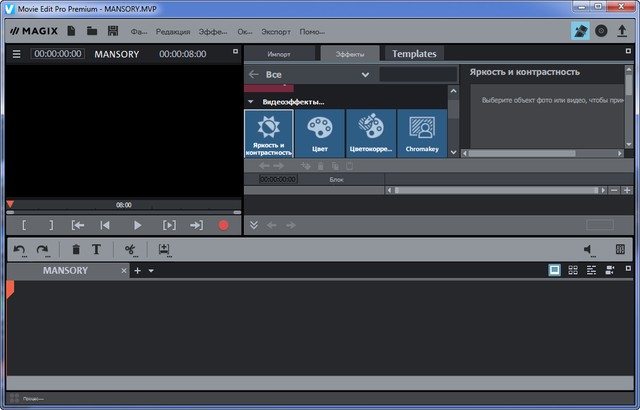Choose the Цветокоррекция effect tile
Screen dimensions: 640x410
pyautogui.click(x=371, y=133)
